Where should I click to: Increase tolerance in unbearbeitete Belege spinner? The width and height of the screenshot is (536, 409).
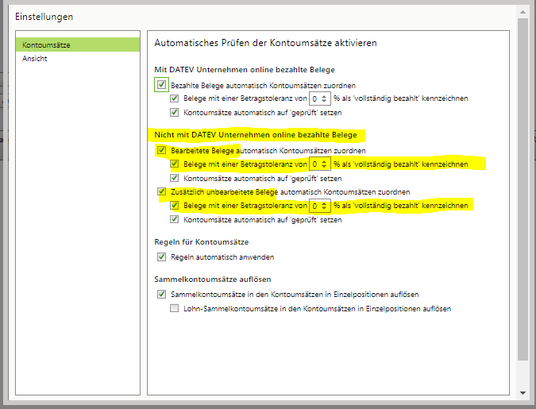(324, 203)
